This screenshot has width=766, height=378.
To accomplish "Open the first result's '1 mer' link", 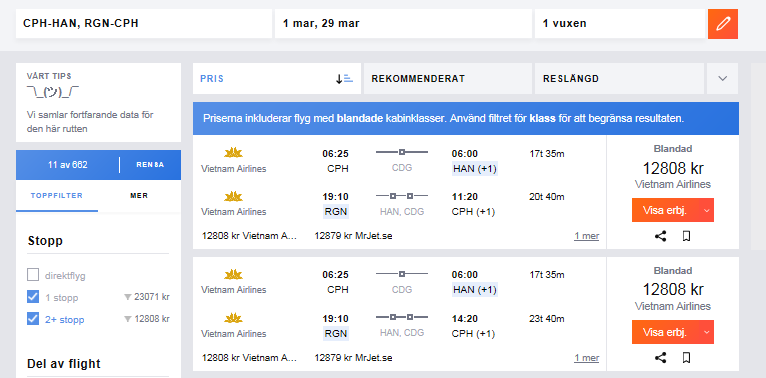I will [x=586, y=236].
